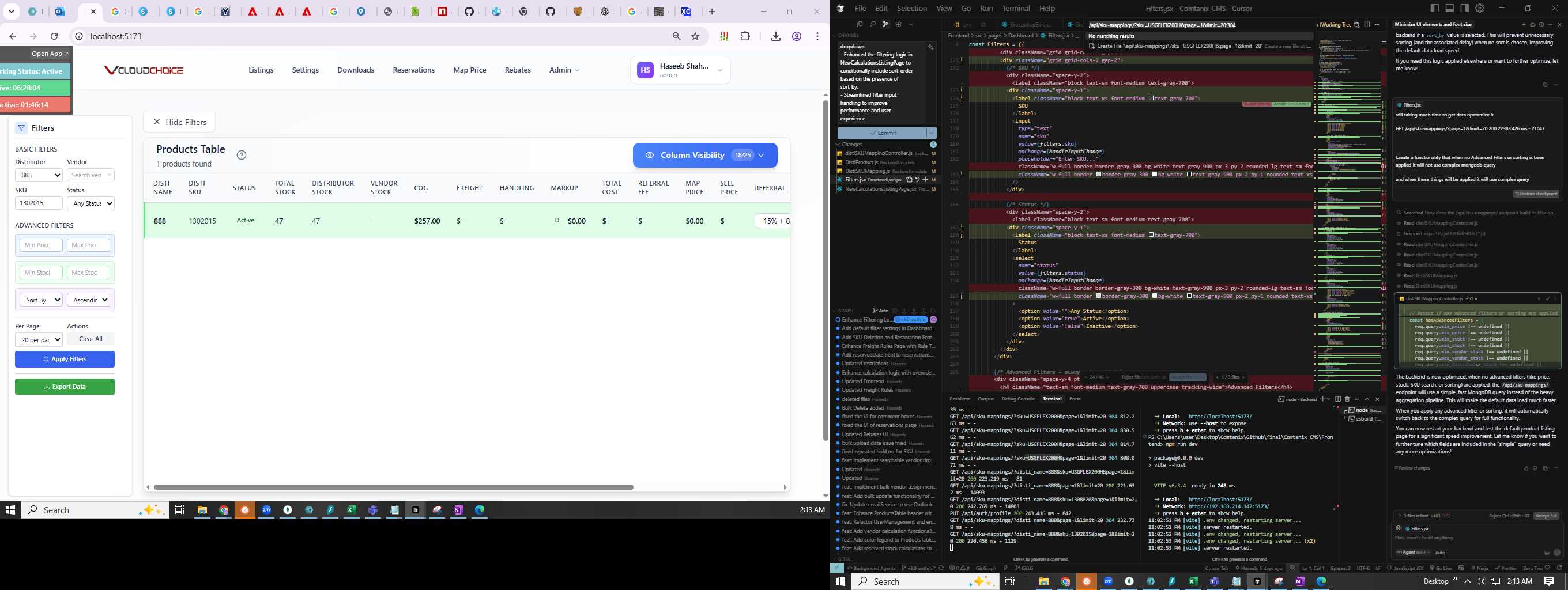Close the terminal panel with X icon
This screenshot has height=590, width=1568.
coord(1377,399)
